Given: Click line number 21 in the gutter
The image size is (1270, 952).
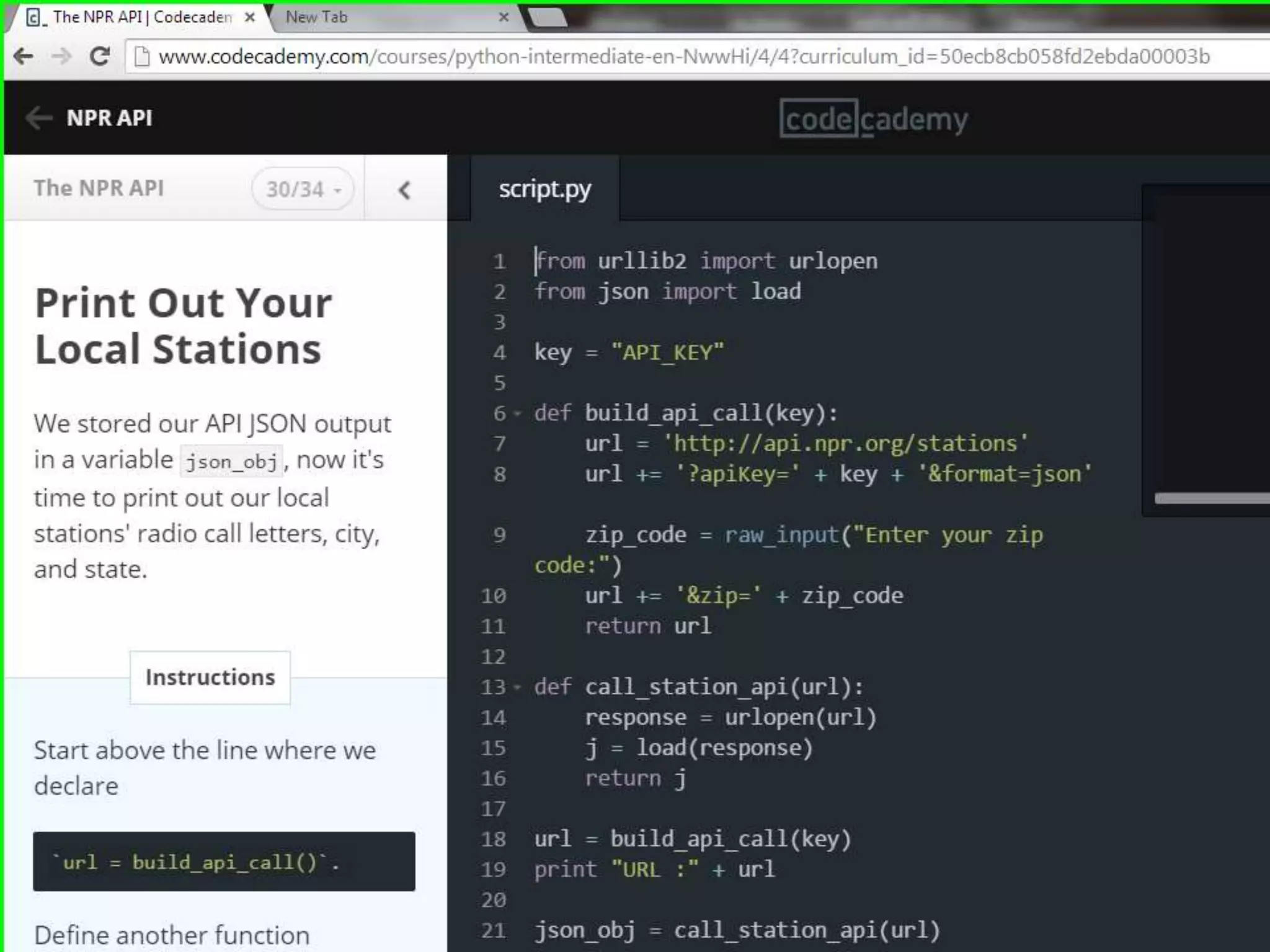Looking at the screenshot, I should point(494,931).
